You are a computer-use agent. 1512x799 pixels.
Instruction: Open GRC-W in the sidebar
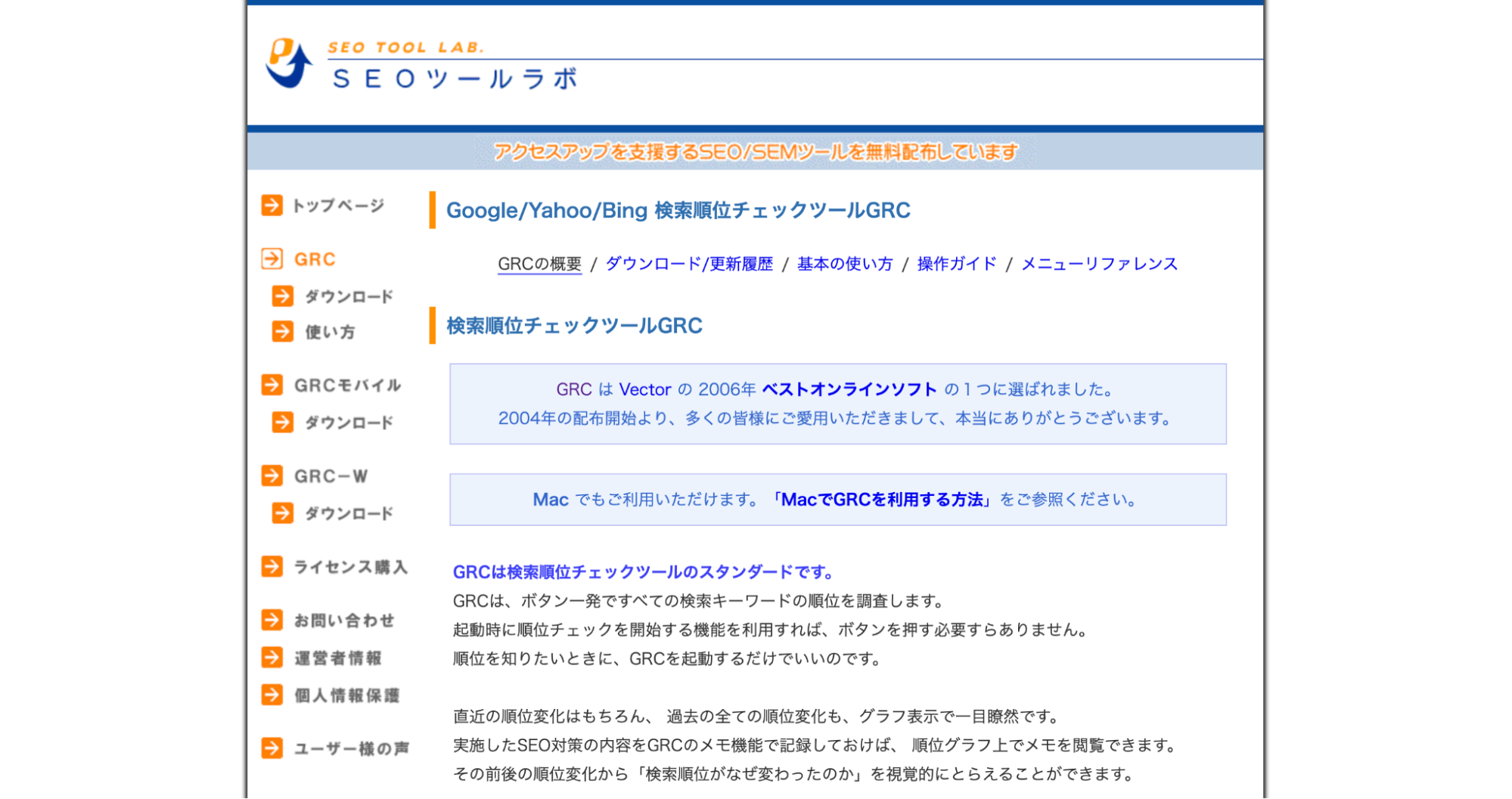(331, 476)
